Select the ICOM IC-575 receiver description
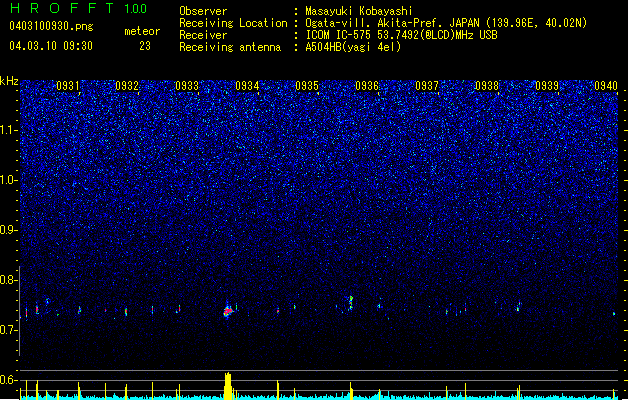 pyautogui.click(x=401, y=35)
